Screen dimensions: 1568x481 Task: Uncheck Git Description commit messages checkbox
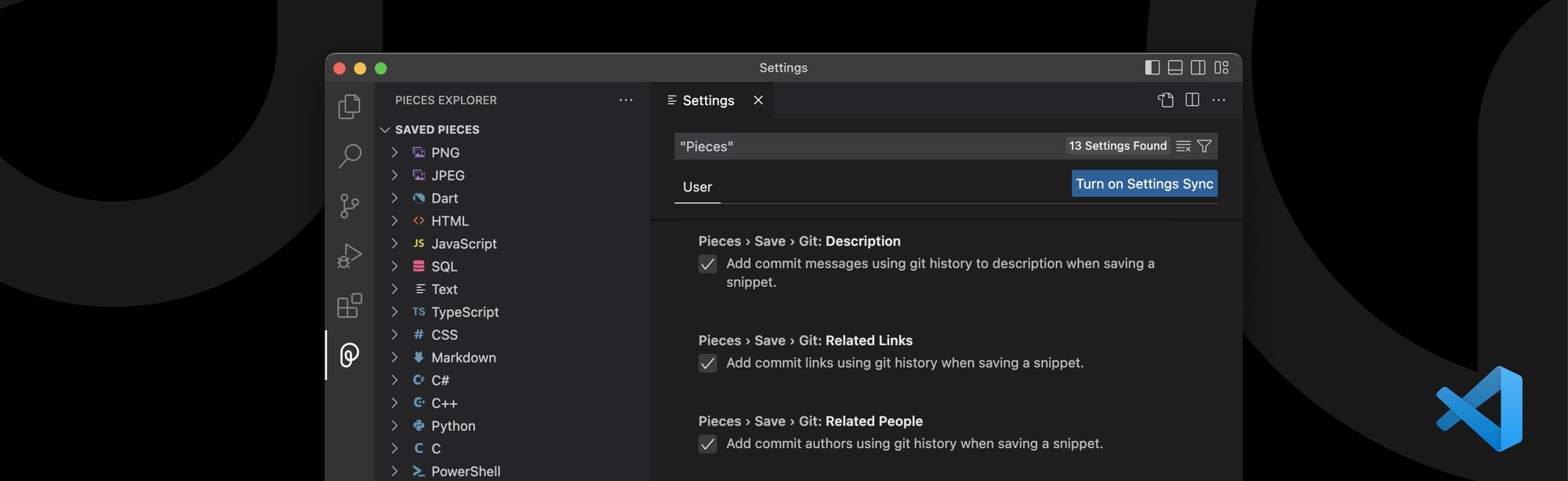click(707, 264)
